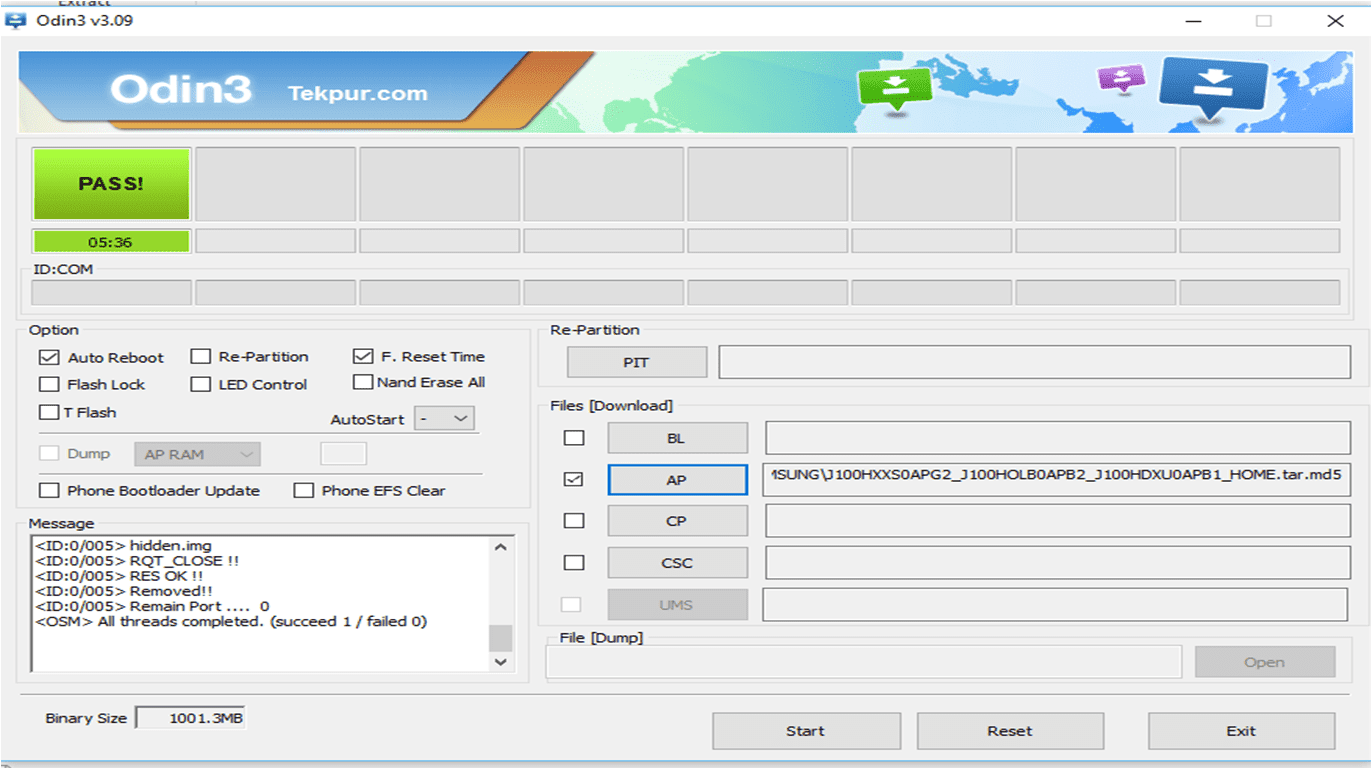
Task: Click the "RQT_CLOSE !!" log line
Action: [x=137, y=561]
